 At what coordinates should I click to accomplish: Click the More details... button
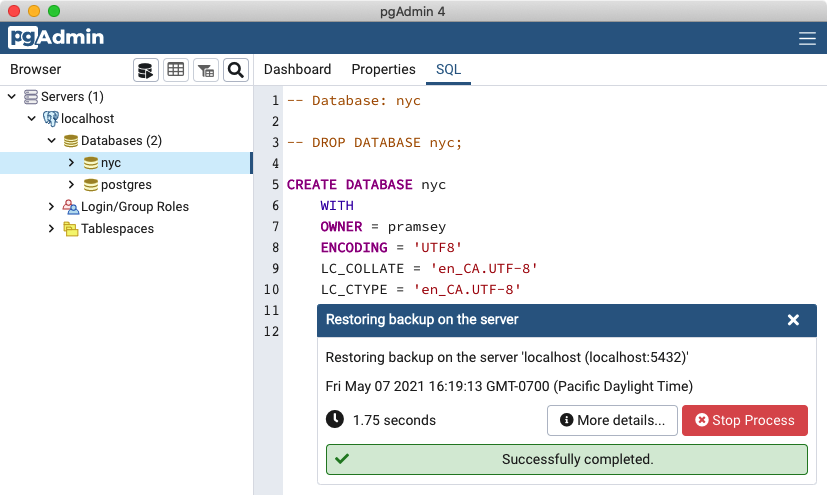612,421
